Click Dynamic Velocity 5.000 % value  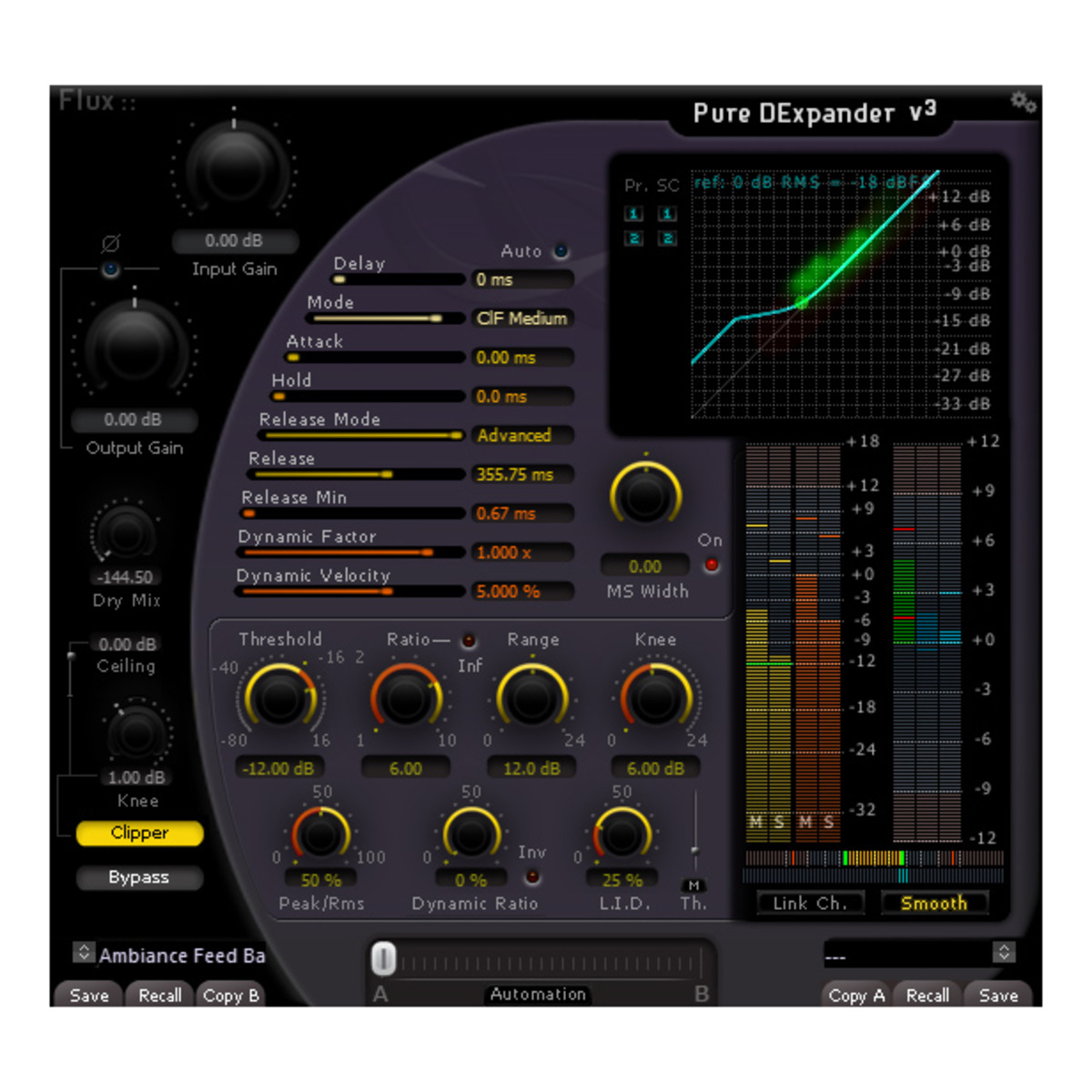tap(522, 591)
